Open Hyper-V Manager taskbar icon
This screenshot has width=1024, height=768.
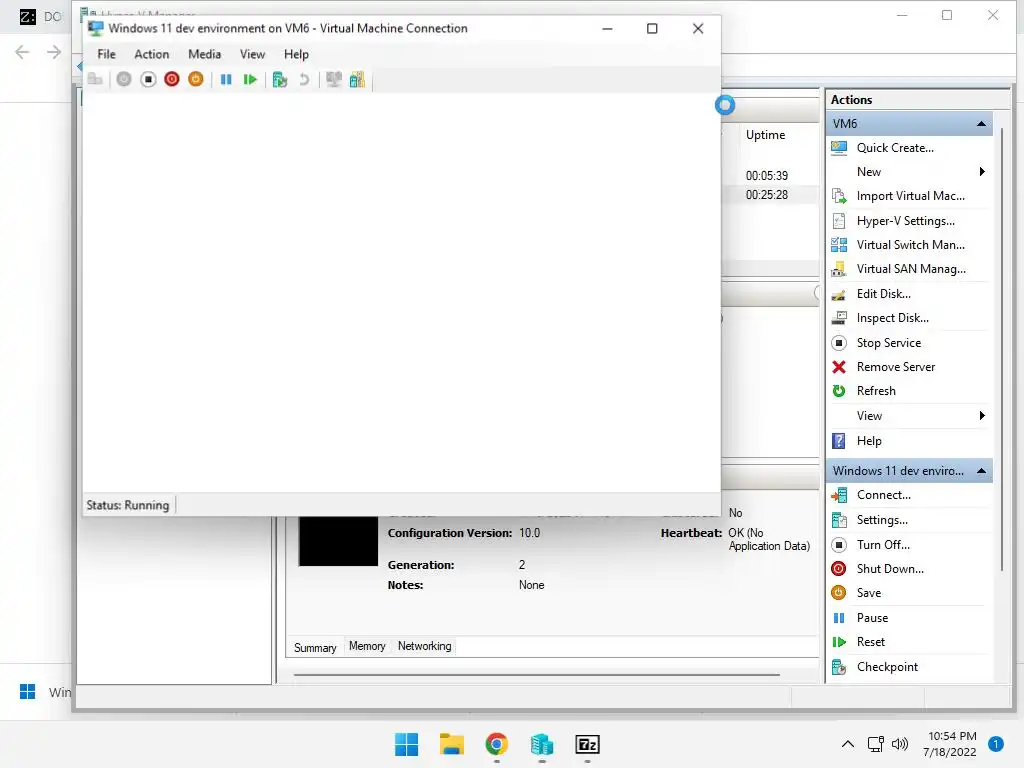pos(542,744)
